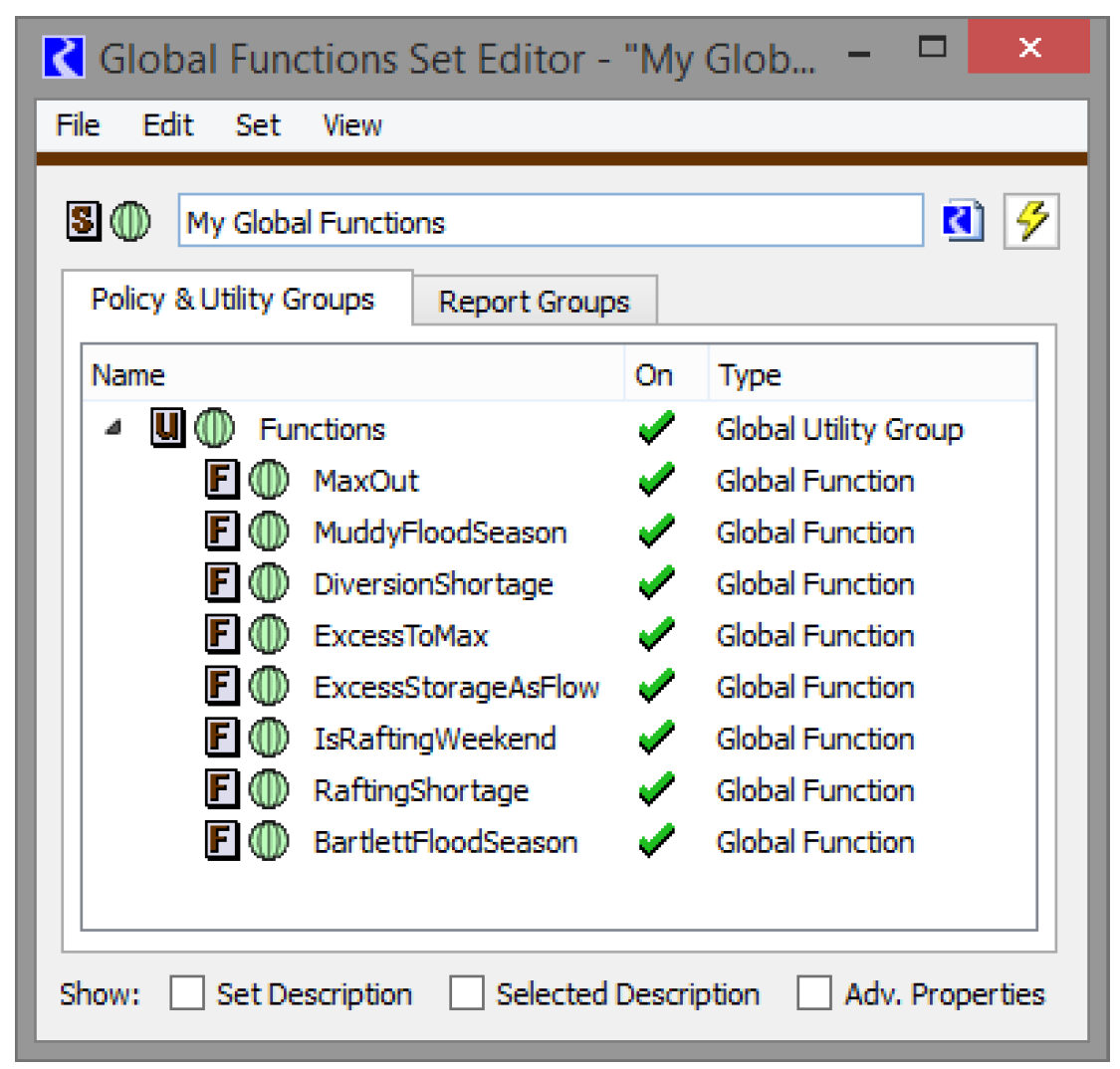This screenshot has height=1069, width=1120.
Task: Collapse the Functions utility group
Action: 114,429
